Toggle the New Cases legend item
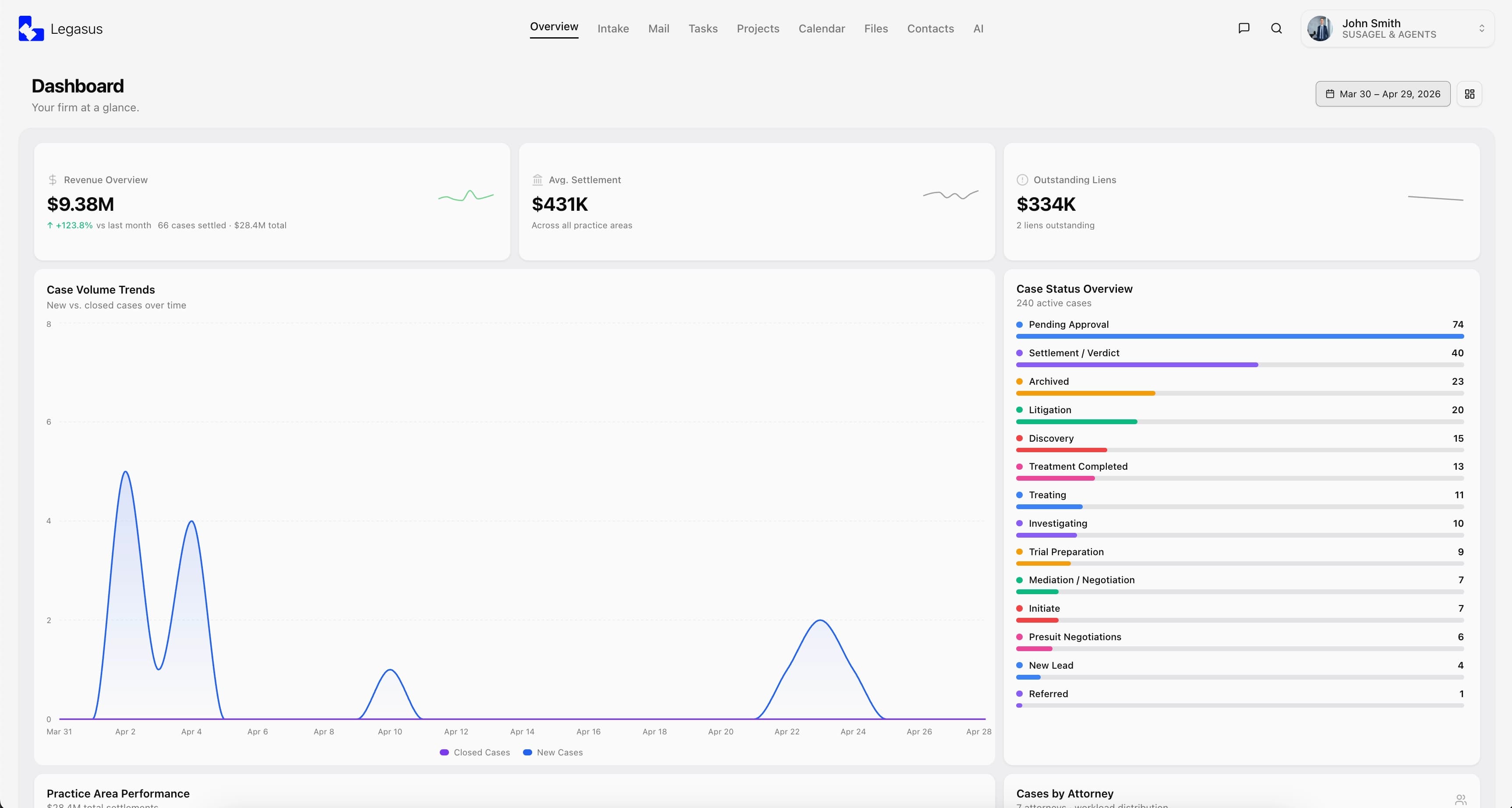Viewport: 1512px width, 808px height. (552, 752)
